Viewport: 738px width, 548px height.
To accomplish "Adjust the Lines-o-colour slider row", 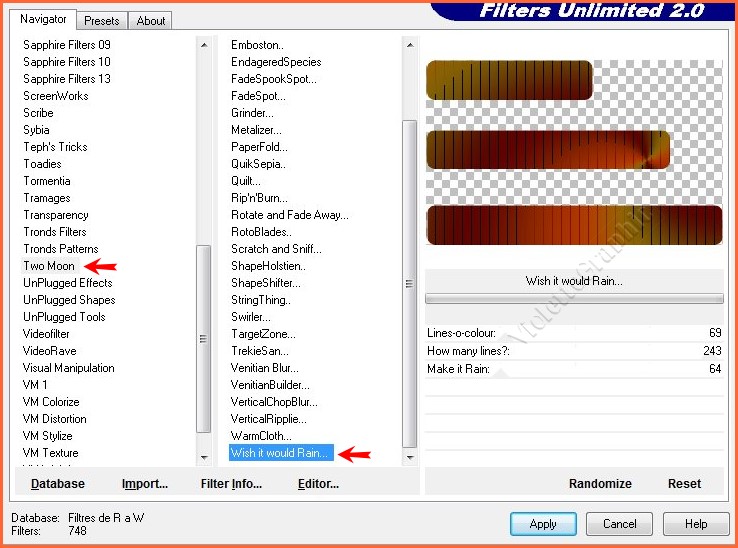I will (x=573, y=332).
